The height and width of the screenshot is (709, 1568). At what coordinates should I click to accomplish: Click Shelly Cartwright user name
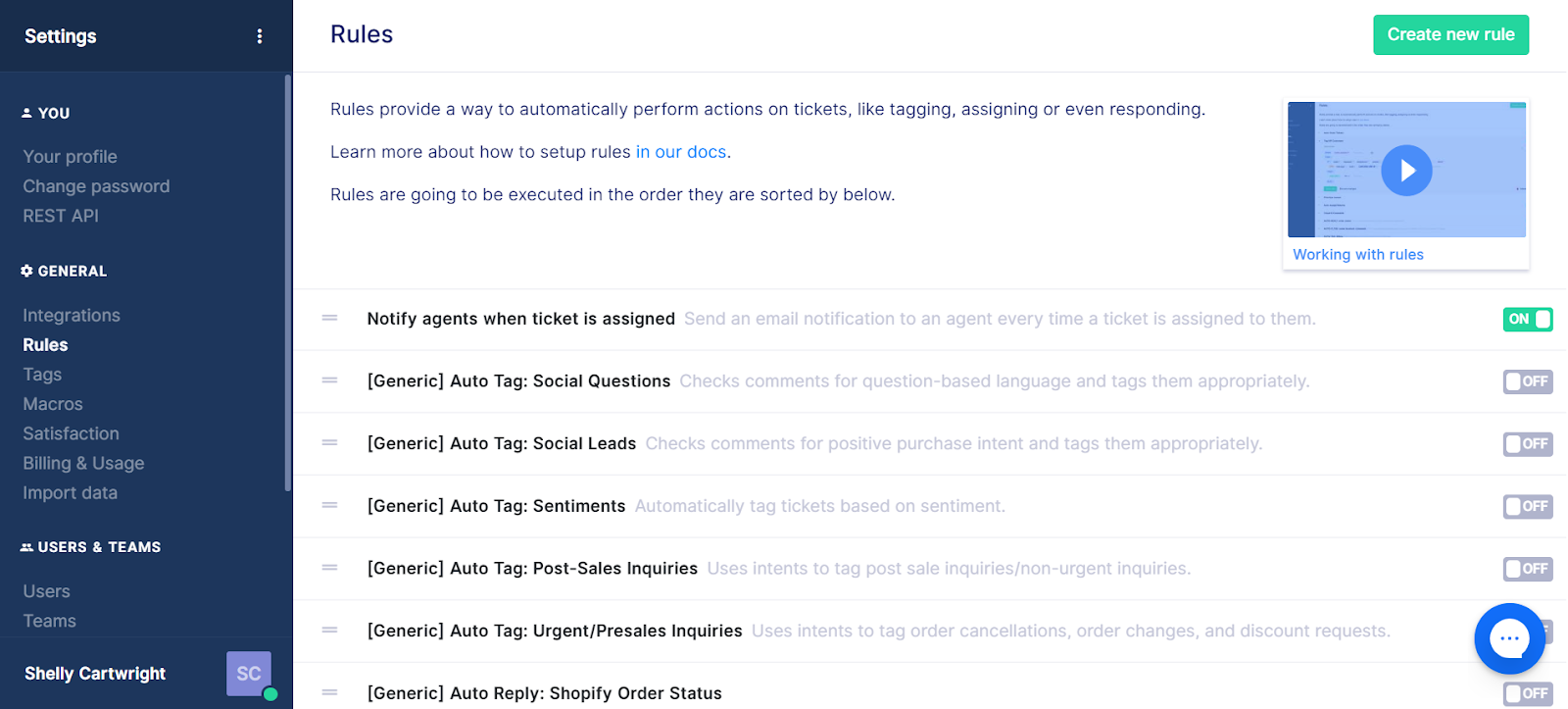click(95, 674)
